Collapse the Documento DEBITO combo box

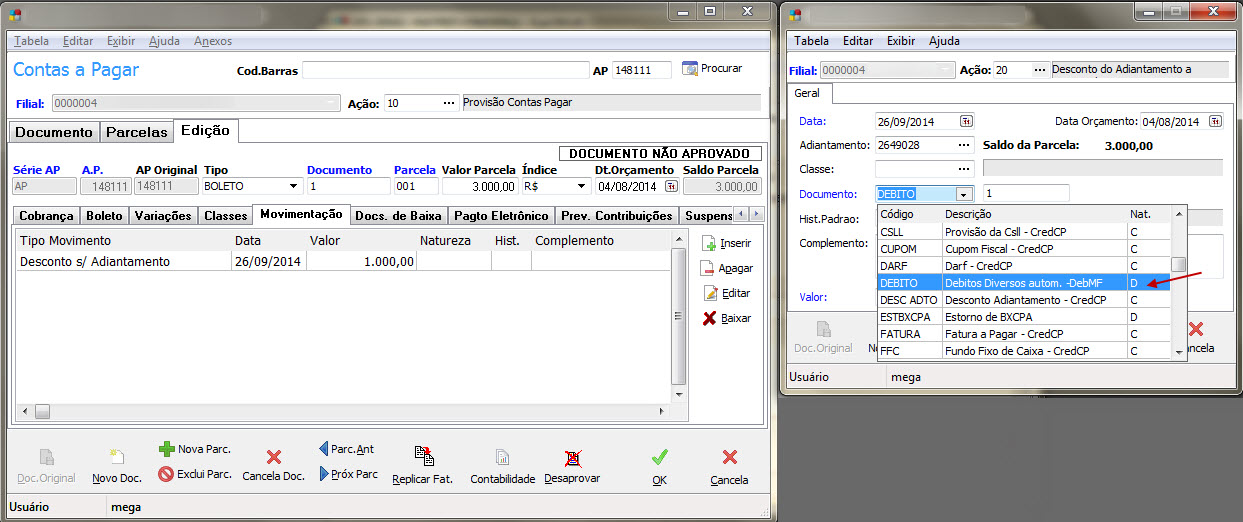click(964, 194)
